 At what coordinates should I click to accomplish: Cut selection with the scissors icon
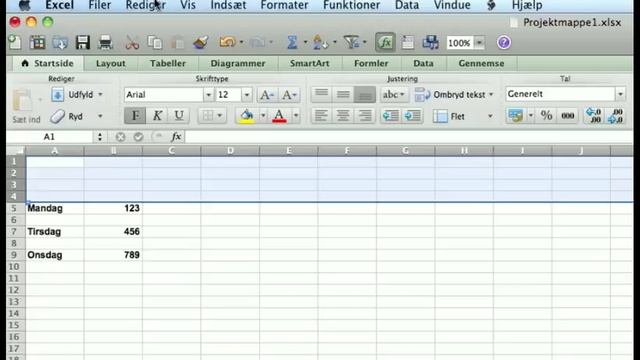coord(132,42)
